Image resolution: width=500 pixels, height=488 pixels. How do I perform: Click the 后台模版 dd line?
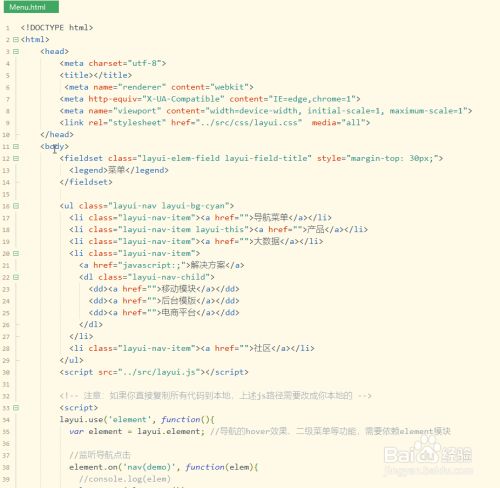(x=164, y=301)
